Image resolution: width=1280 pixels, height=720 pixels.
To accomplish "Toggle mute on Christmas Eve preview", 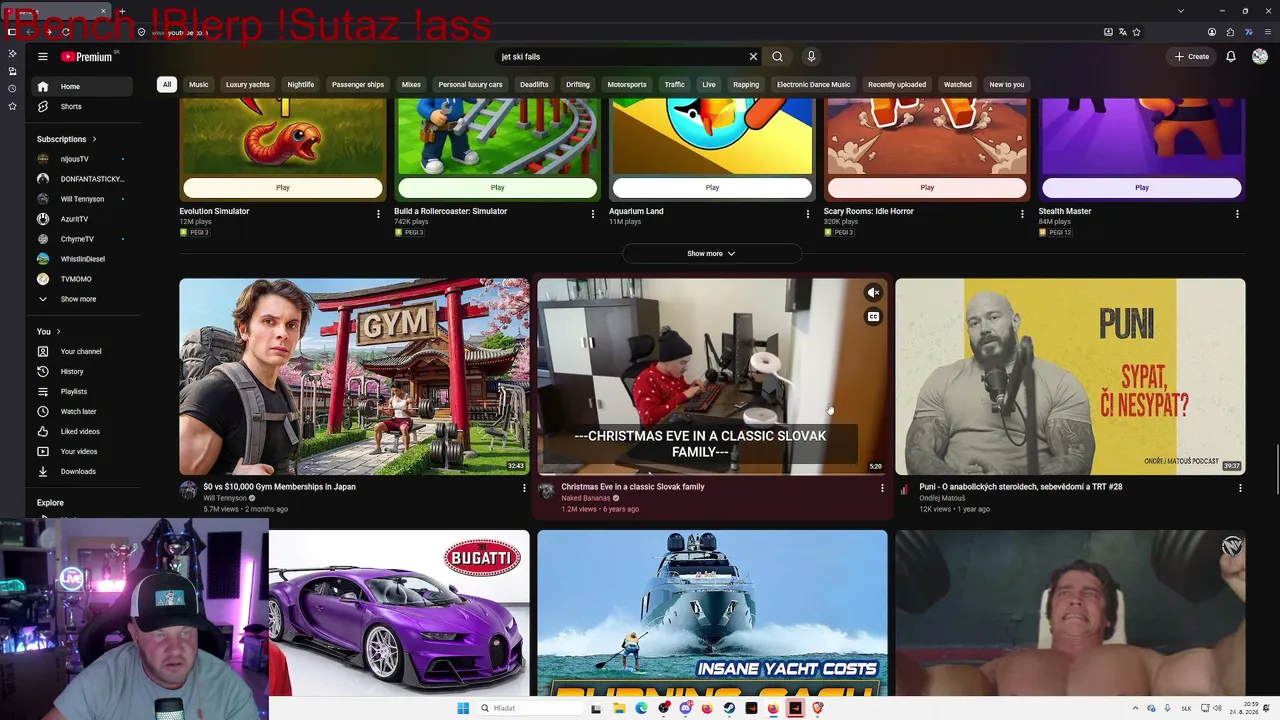I will (873, 293).
